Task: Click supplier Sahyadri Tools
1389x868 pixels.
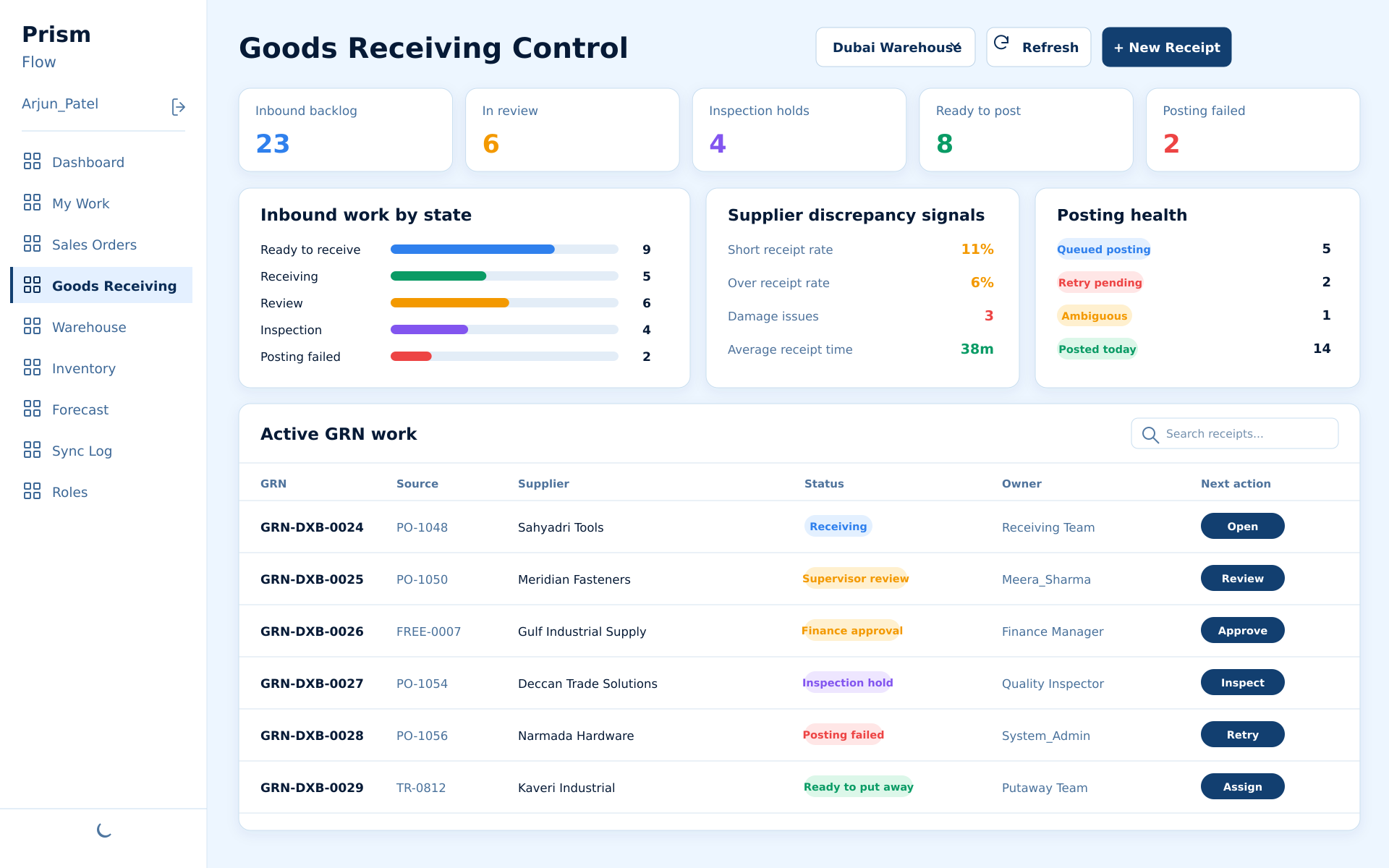Action: click(x=561, y=527)
